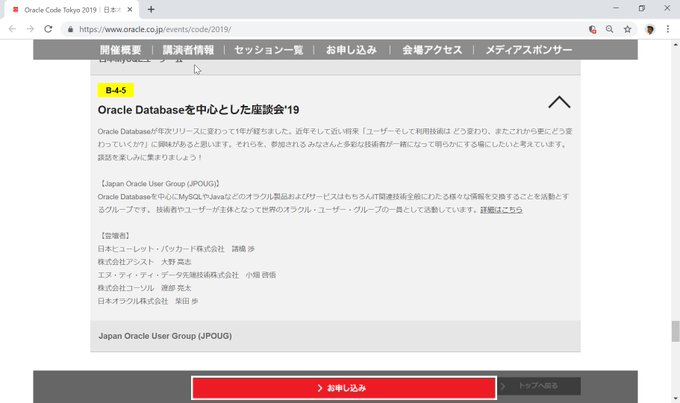
Task: Open the 講演者情報 menu item
Action: point(188,50)
